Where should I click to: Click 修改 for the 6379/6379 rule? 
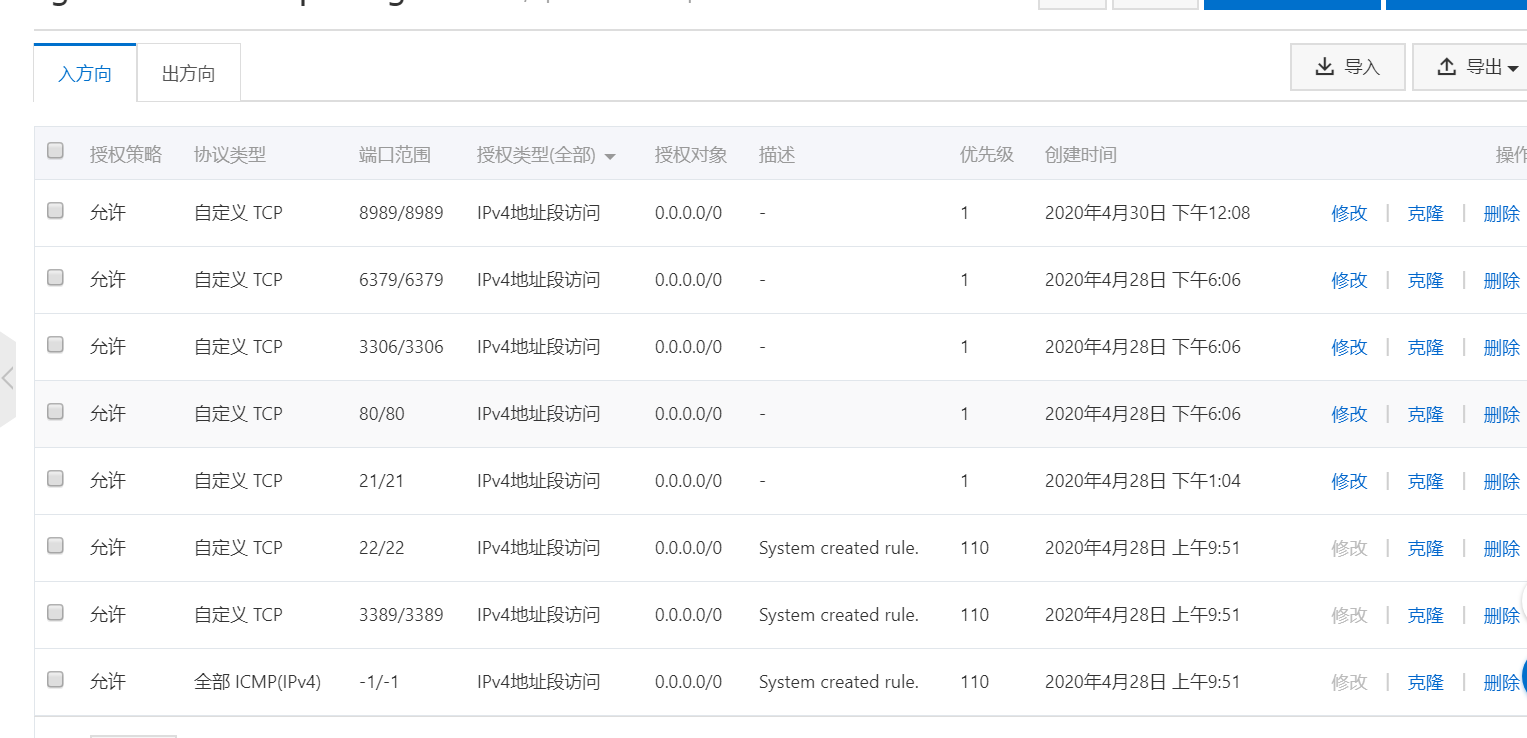[1349, 280]
